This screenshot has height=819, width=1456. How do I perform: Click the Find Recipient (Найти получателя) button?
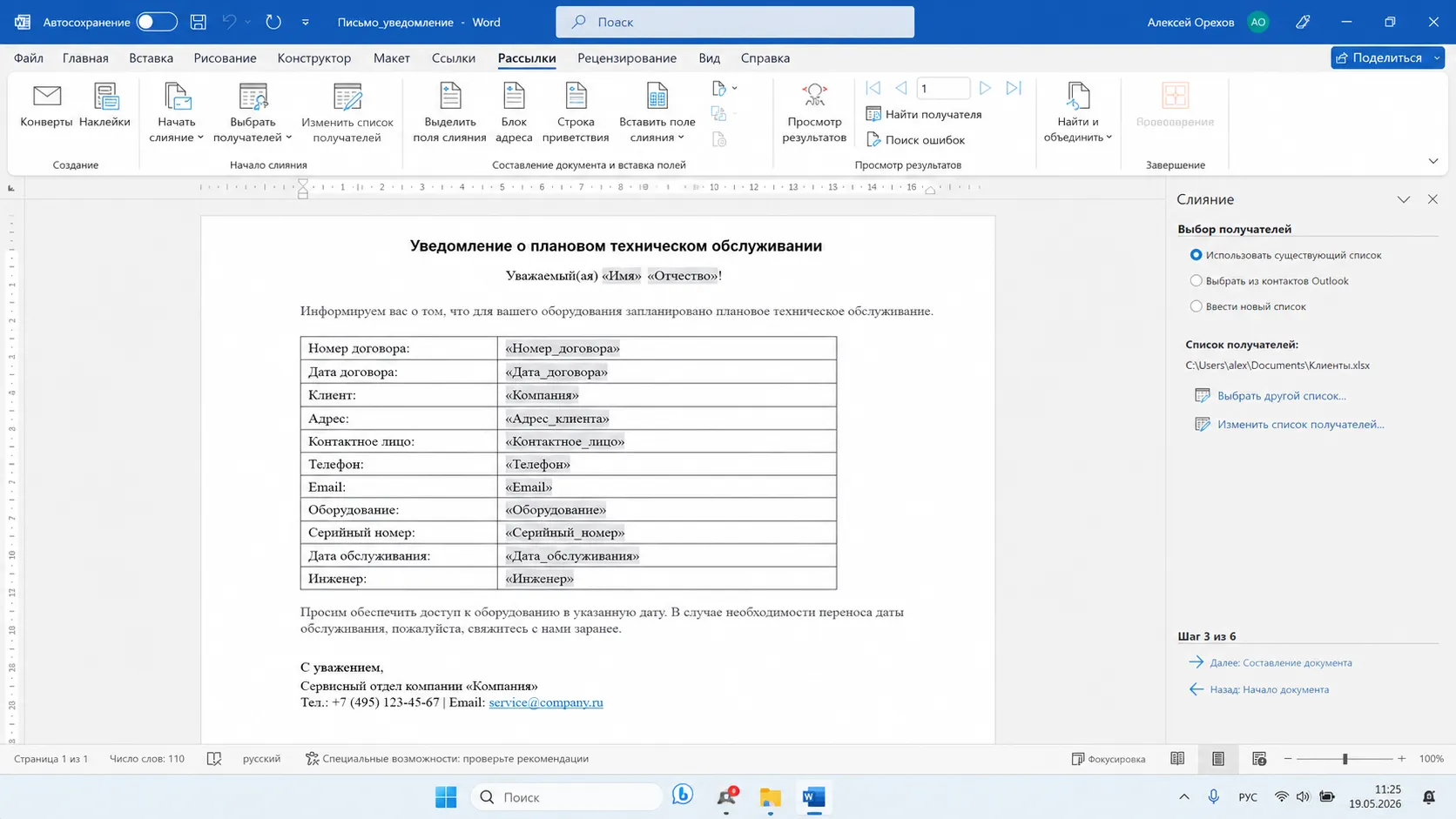[x=924, y=114]
